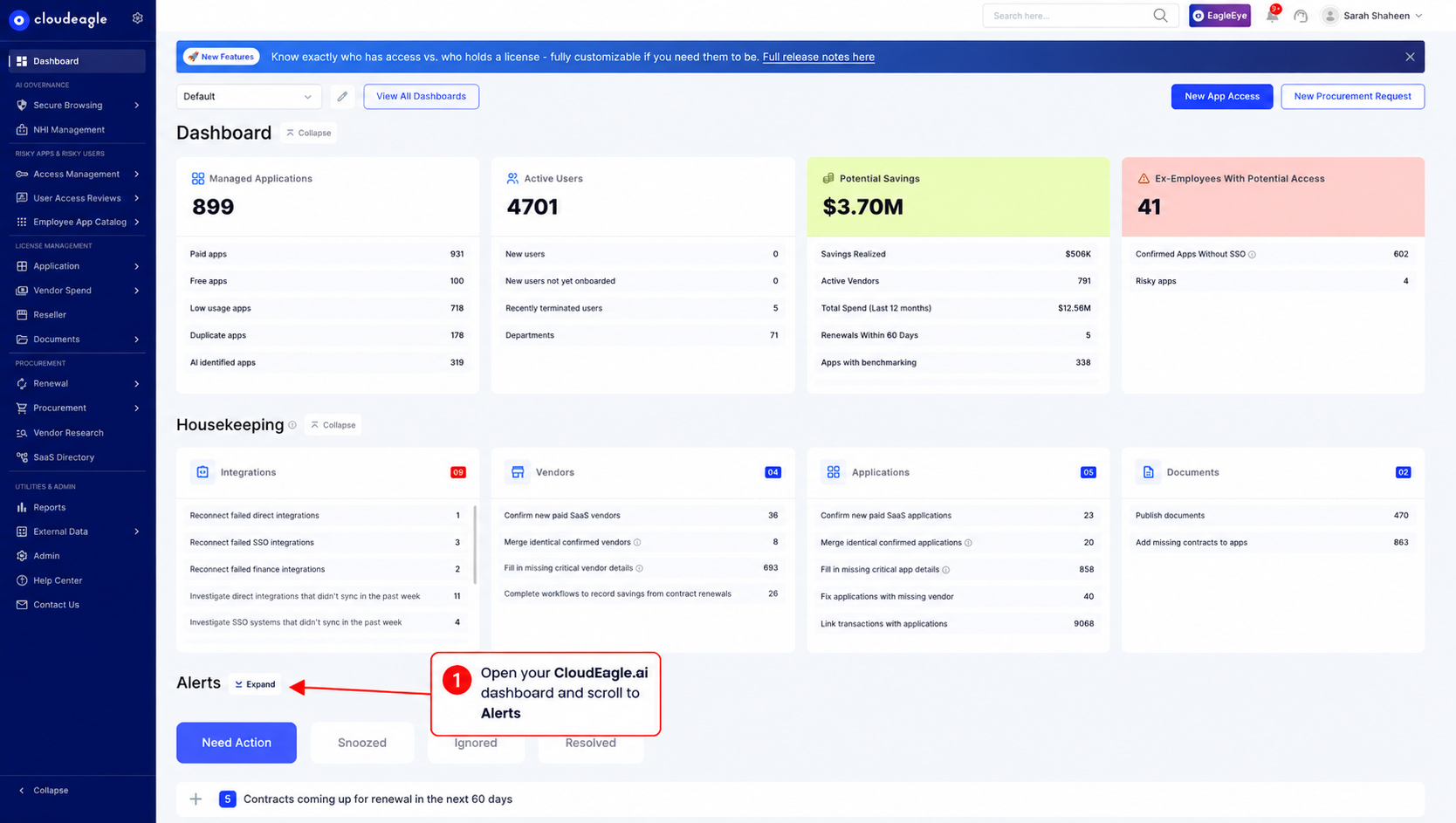This screenshot has height=823, width=1456.
Task: Expand the Renewal submenu
Action: 137,384
